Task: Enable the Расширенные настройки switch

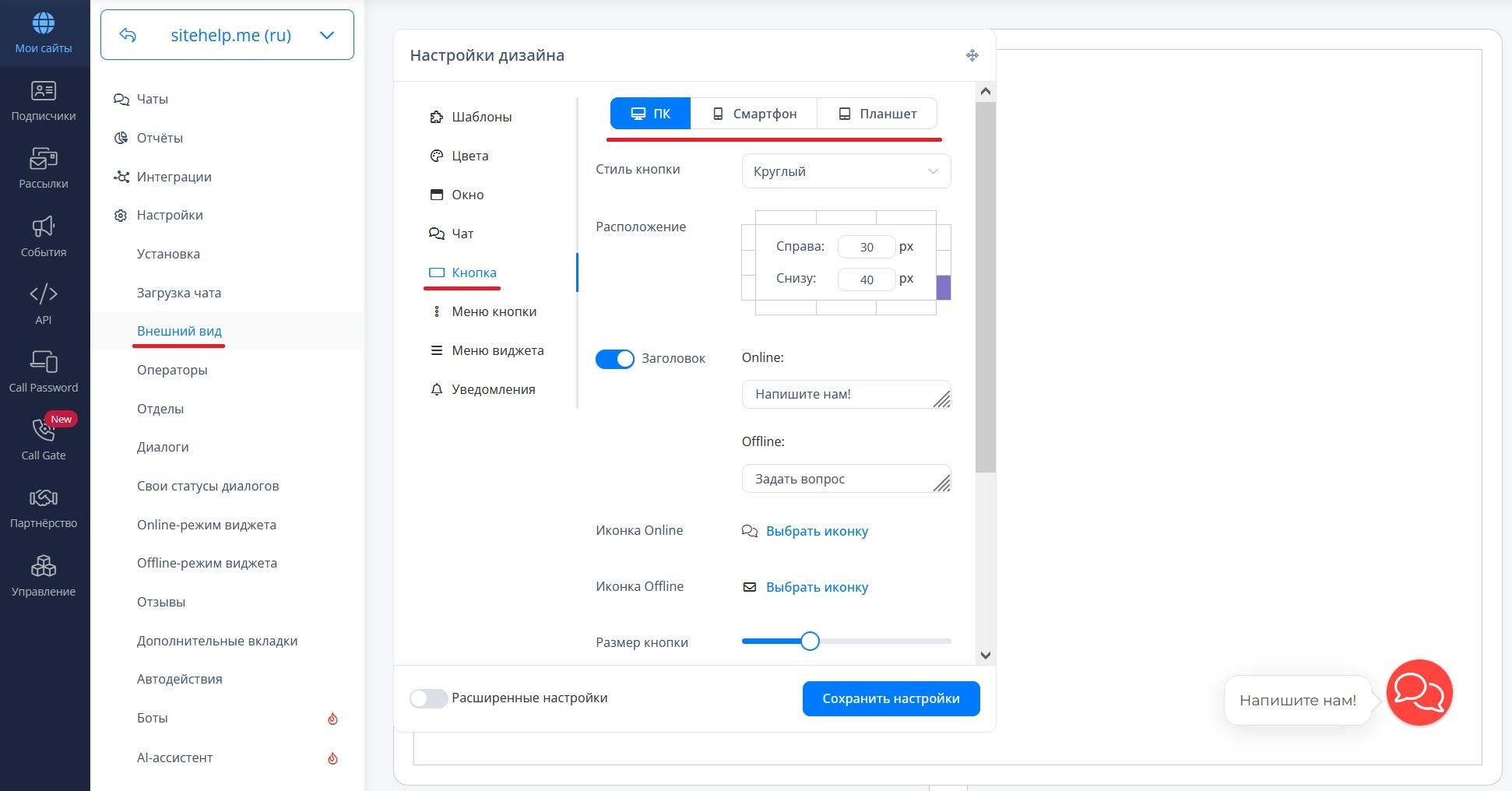Action: [x=429, y=698]
